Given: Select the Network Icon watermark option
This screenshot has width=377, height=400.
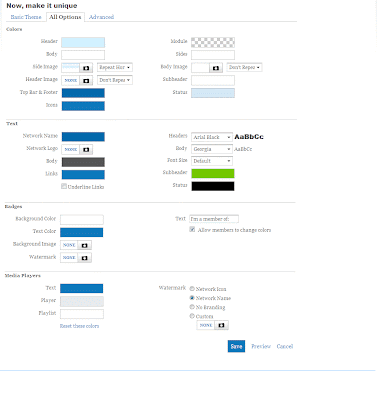Looking at the screenshot, I should coord(192,289).
